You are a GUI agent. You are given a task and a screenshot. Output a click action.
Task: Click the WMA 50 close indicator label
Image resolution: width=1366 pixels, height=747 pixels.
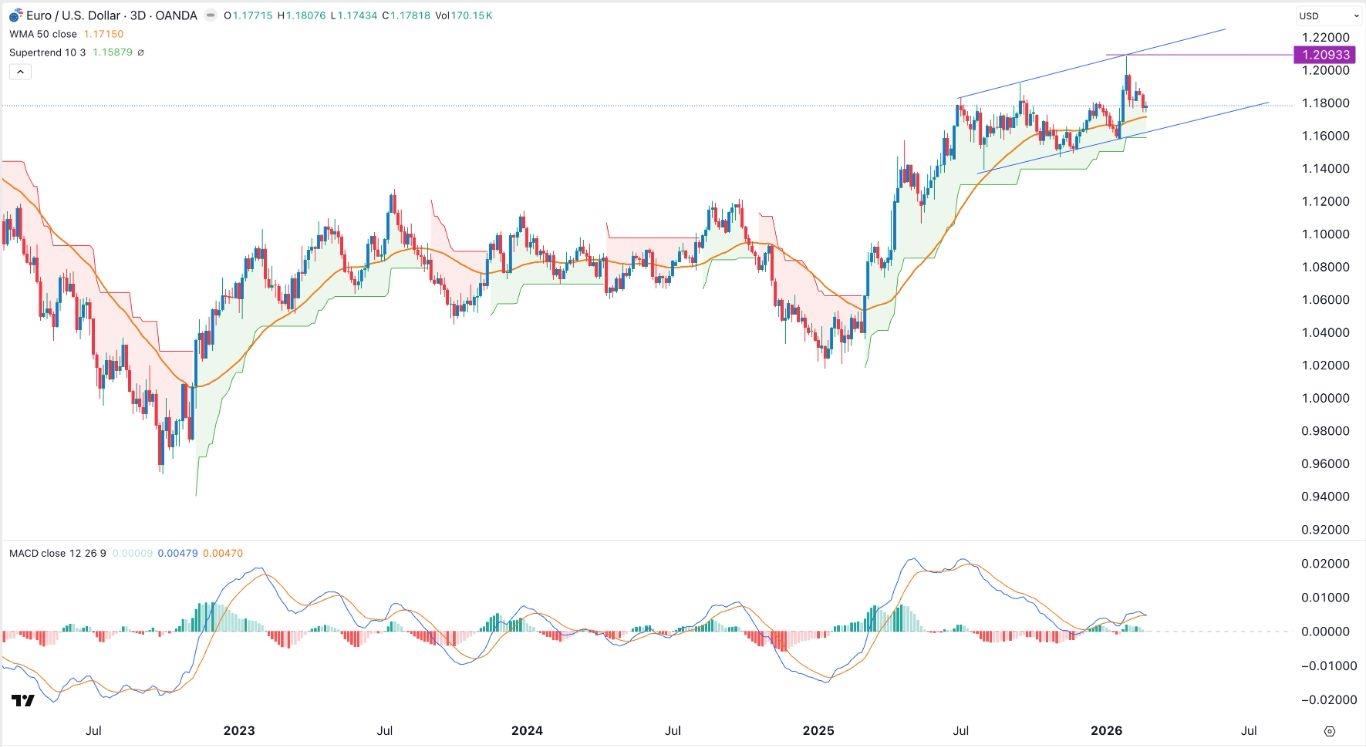click(45, 33)
